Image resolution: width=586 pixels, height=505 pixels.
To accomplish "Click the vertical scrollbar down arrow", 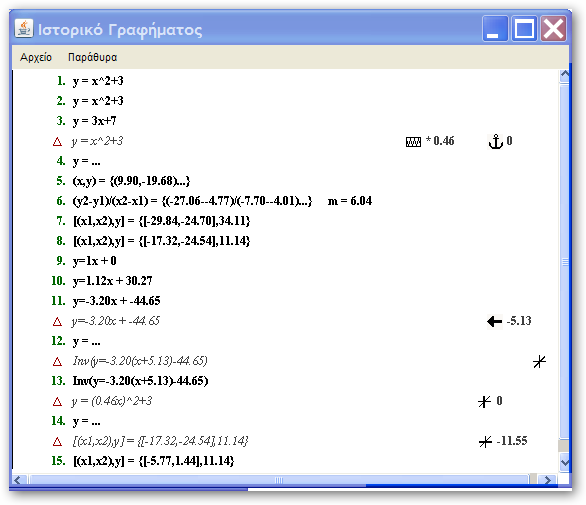I will (x=564, y=462).
